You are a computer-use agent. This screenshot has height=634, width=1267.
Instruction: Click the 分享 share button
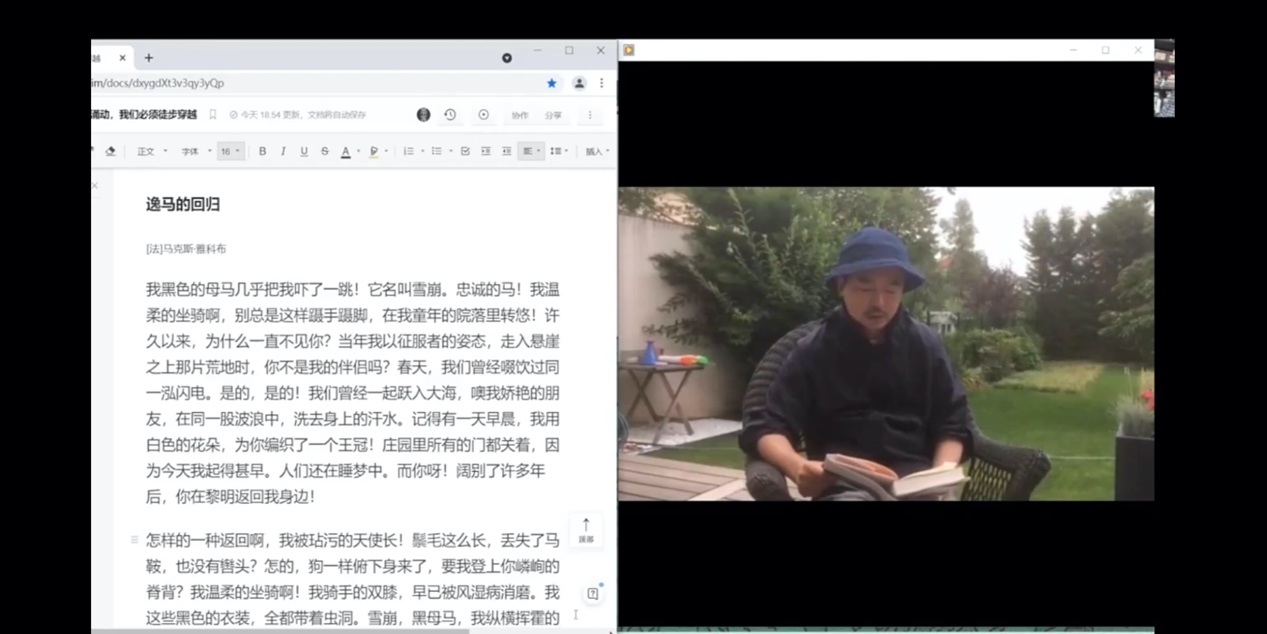[x=553, y=115]
